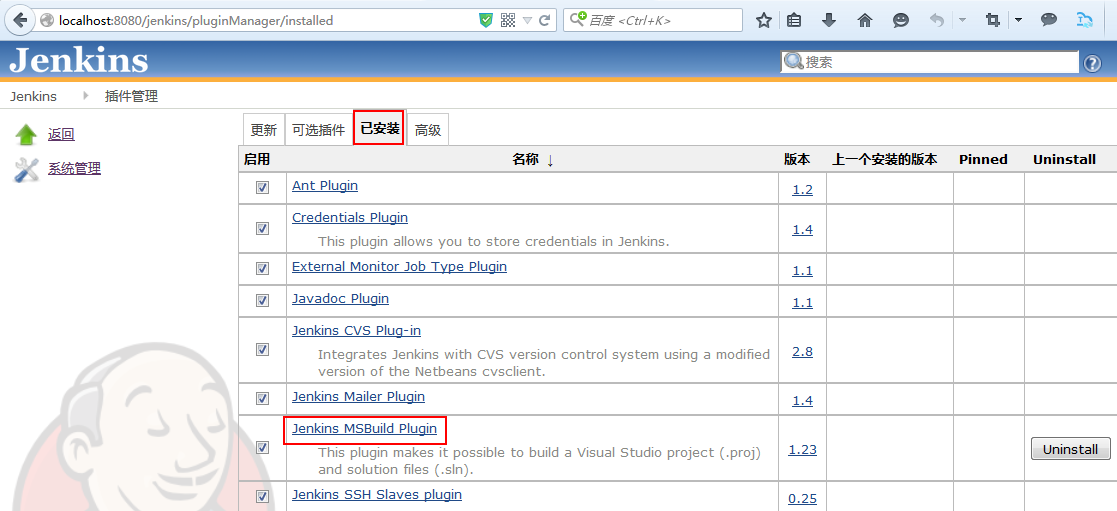Click the globe site identity icon
Image resolution: width=1117 pixels, height=511 pixels.
[x=48, y=21]
